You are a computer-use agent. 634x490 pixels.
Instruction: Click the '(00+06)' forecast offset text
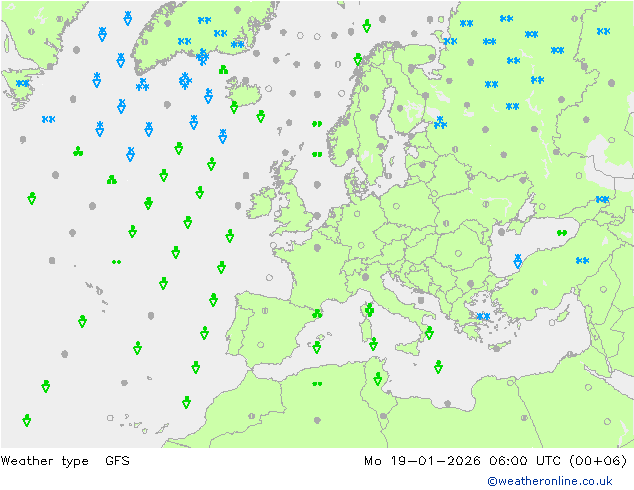[x=598, y=460]
